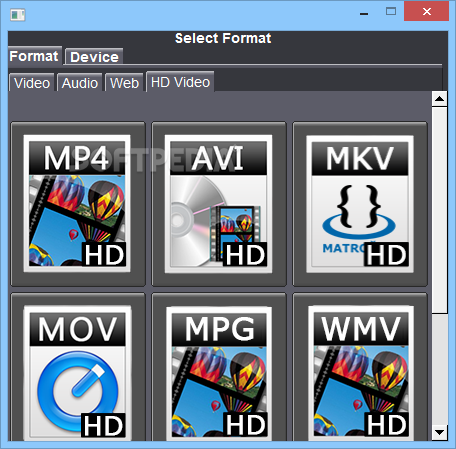Click the scrollbar up arrow
This screenshot has width=456, height=449.
pos(439,99)
